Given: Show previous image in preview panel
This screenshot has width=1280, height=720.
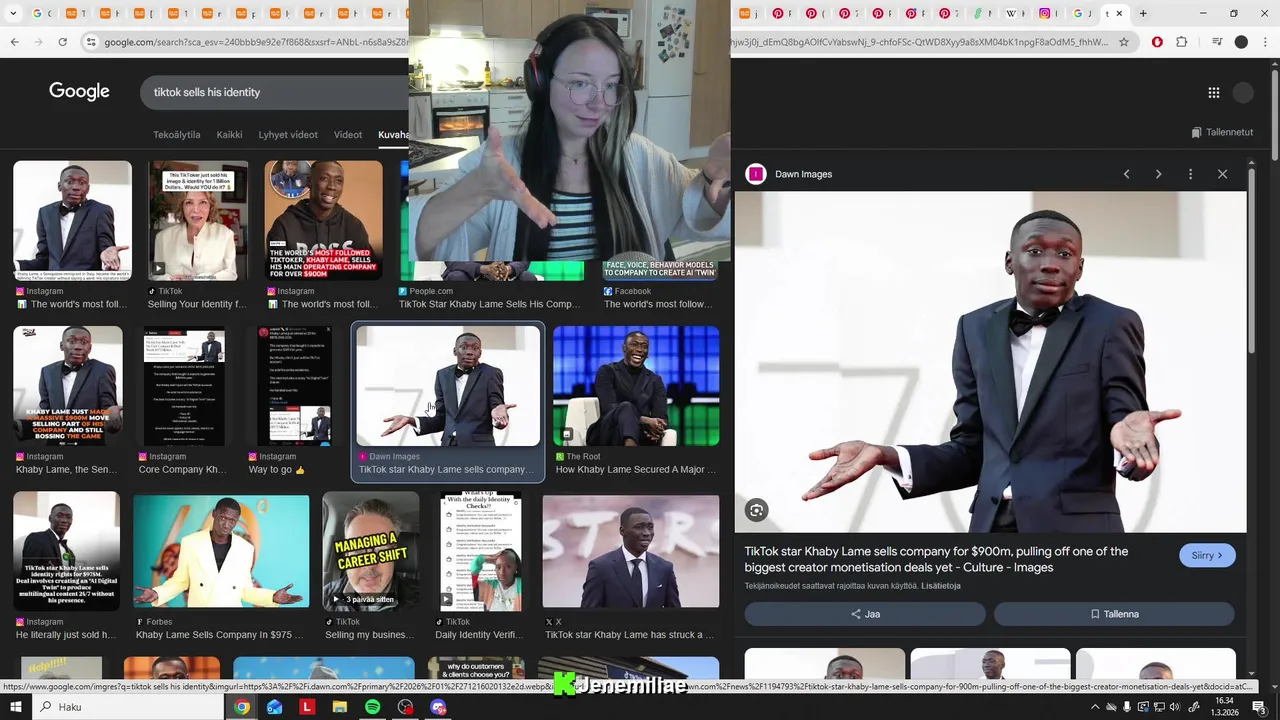Looking at the screenshot, I should tap(1126, 174).
